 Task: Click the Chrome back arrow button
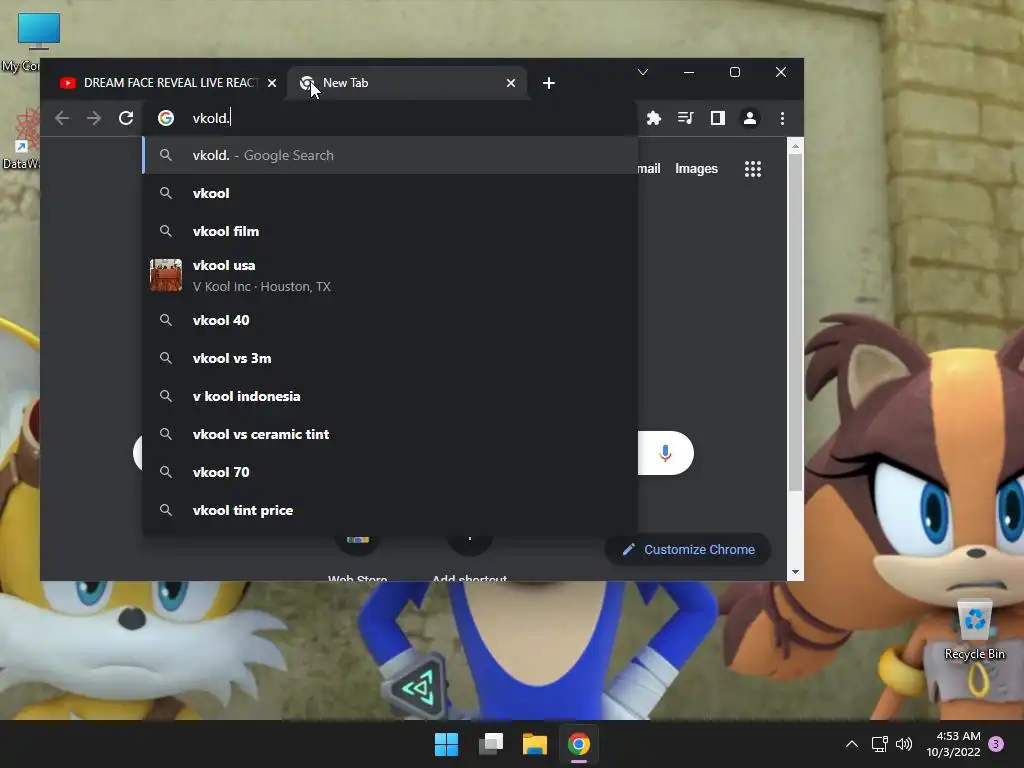click(x=62, y=118)
